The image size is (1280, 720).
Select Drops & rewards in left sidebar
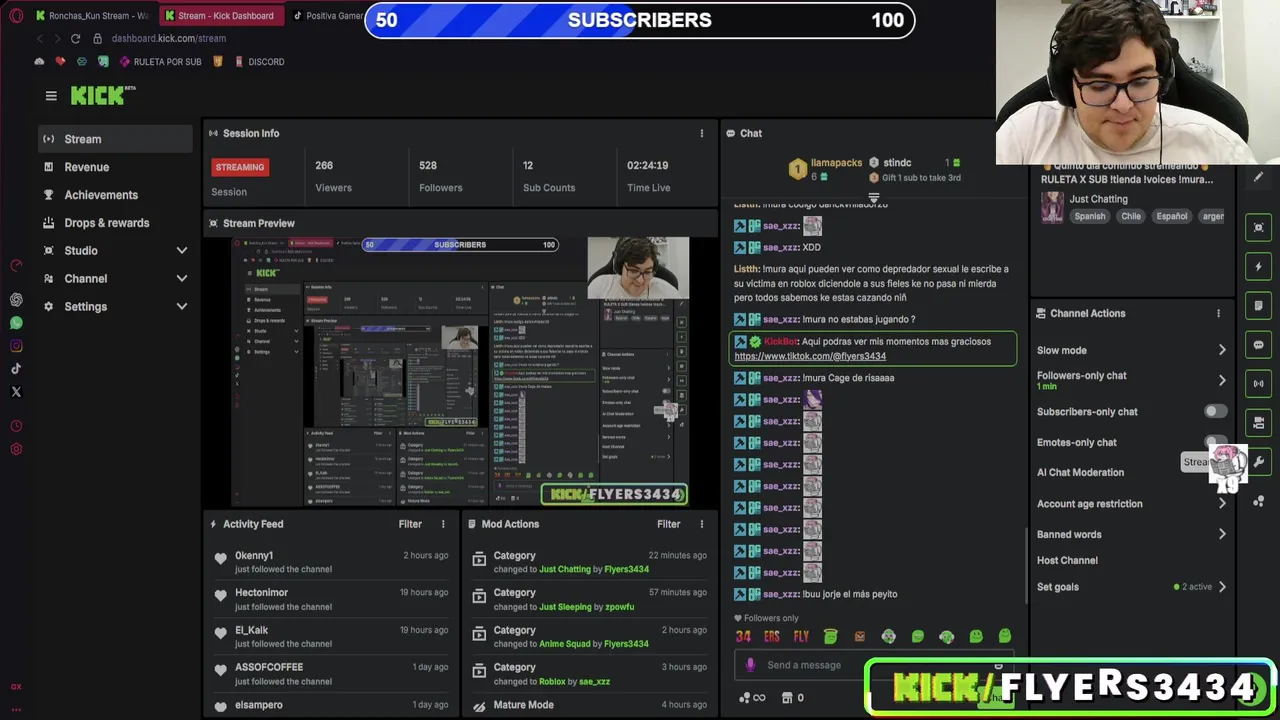click(x=115, y=223)
